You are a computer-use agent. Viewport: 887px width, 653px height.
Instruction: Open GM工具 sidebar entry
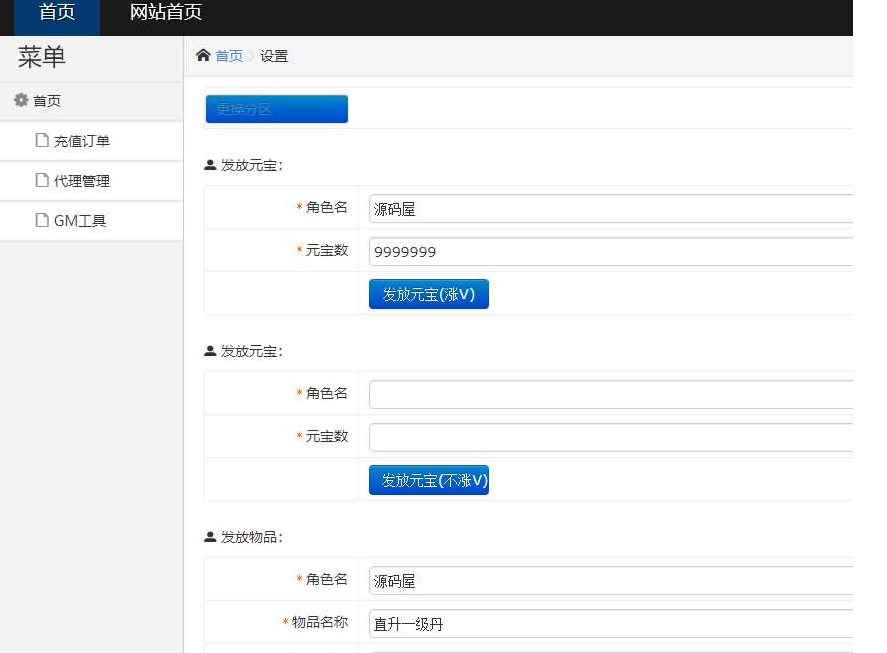coord(80,221)
